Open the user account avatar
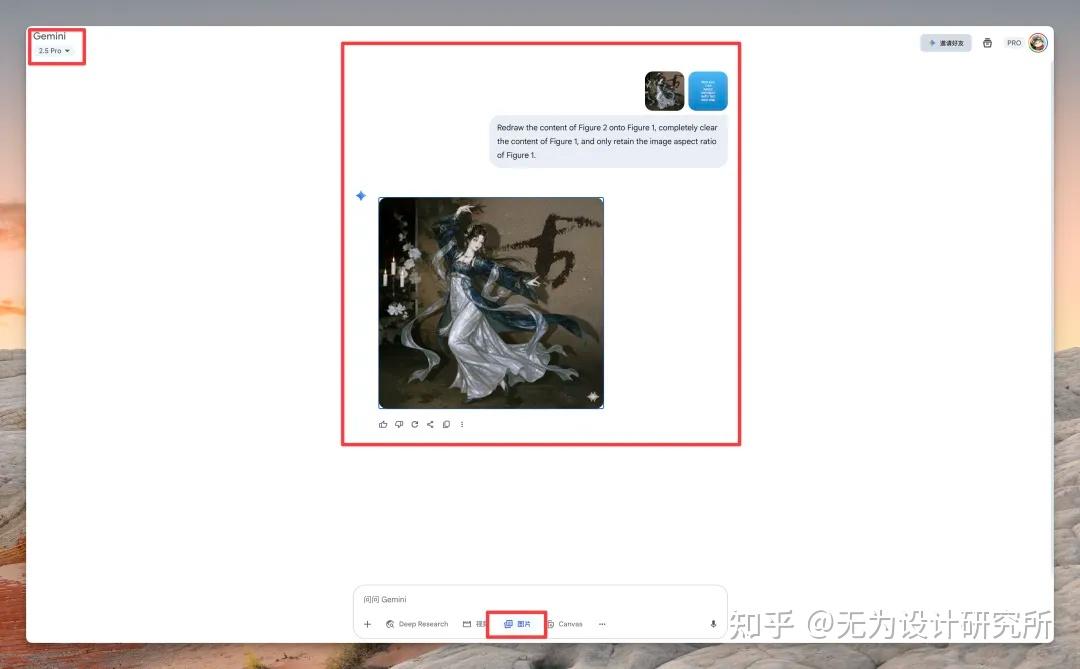The height and width of the screenshot is (669, 1080). click(1038, 43)
